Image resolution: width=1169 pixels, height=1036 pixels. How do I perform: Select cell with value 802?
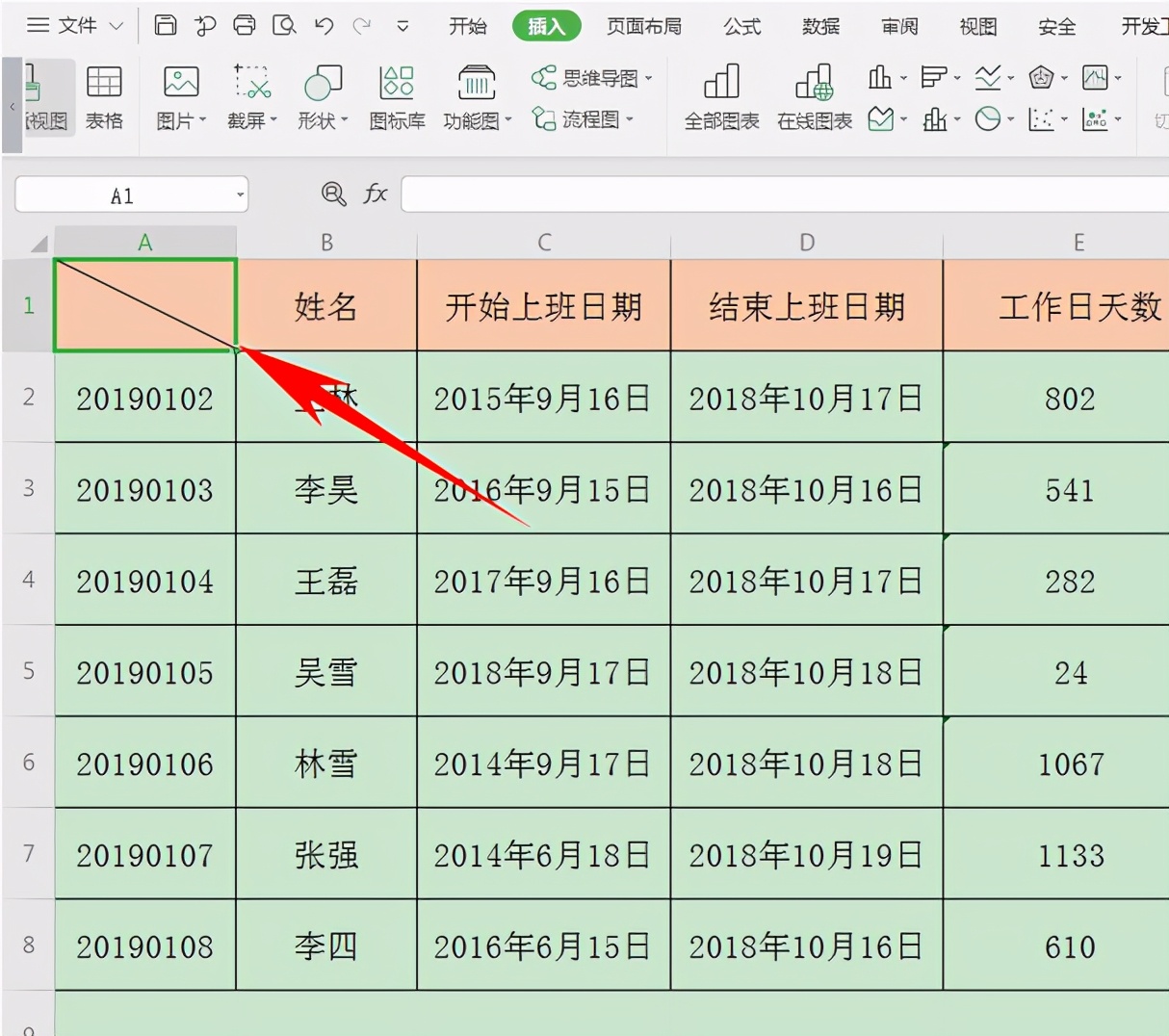[x=1056, y=398]
